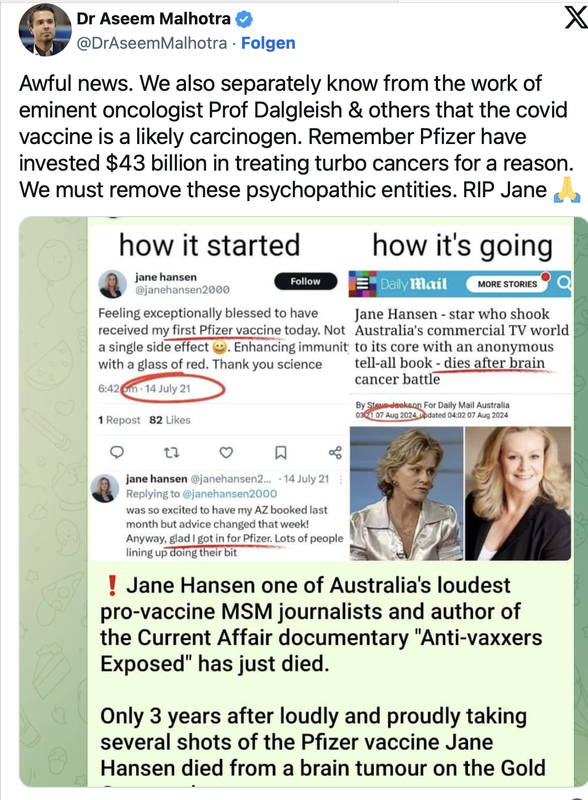Click the jane hansen avatar in the tweet

coord(112,284)
